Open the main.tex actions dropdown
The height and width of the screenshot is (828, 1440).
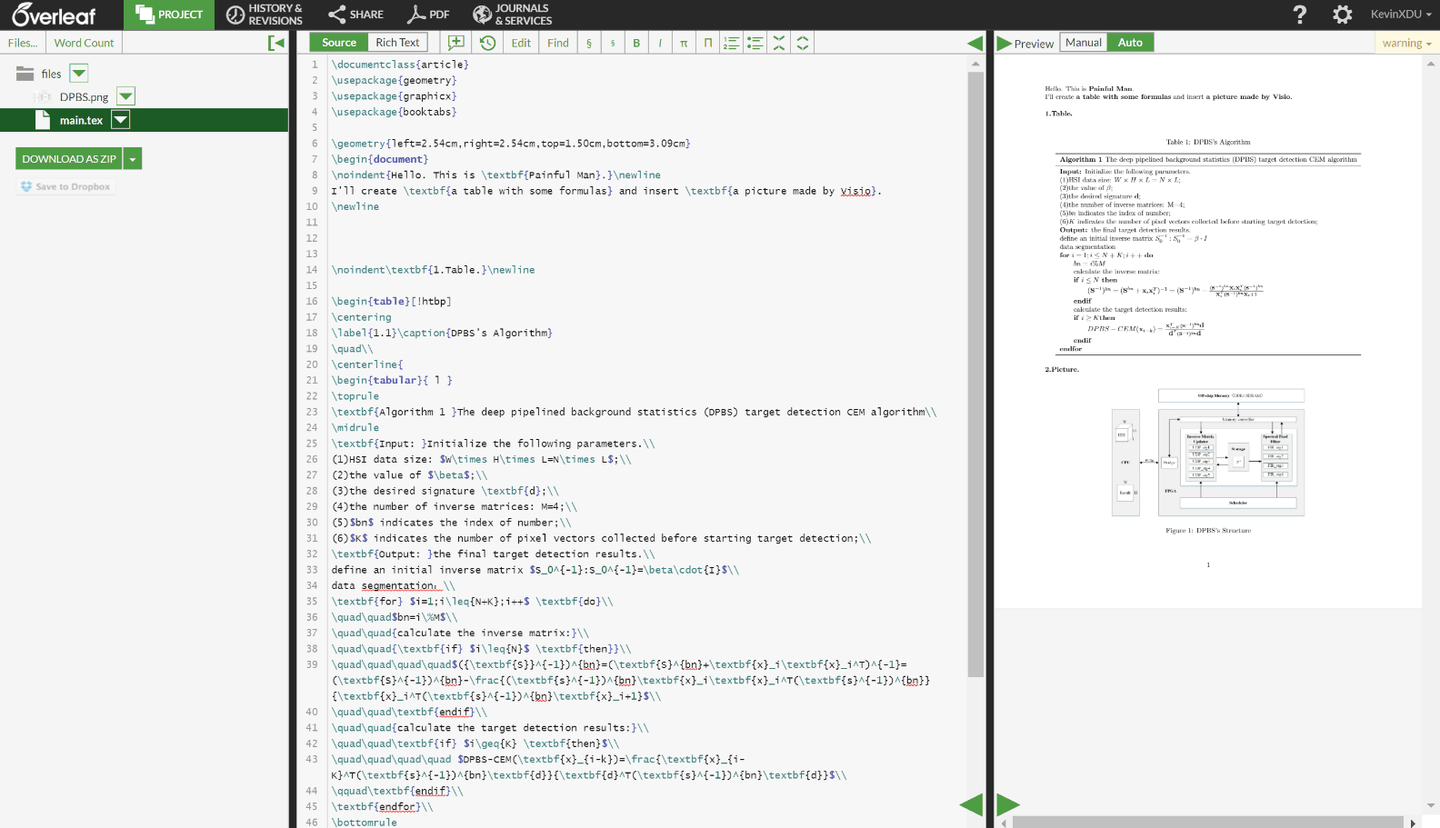coord(120,119)
